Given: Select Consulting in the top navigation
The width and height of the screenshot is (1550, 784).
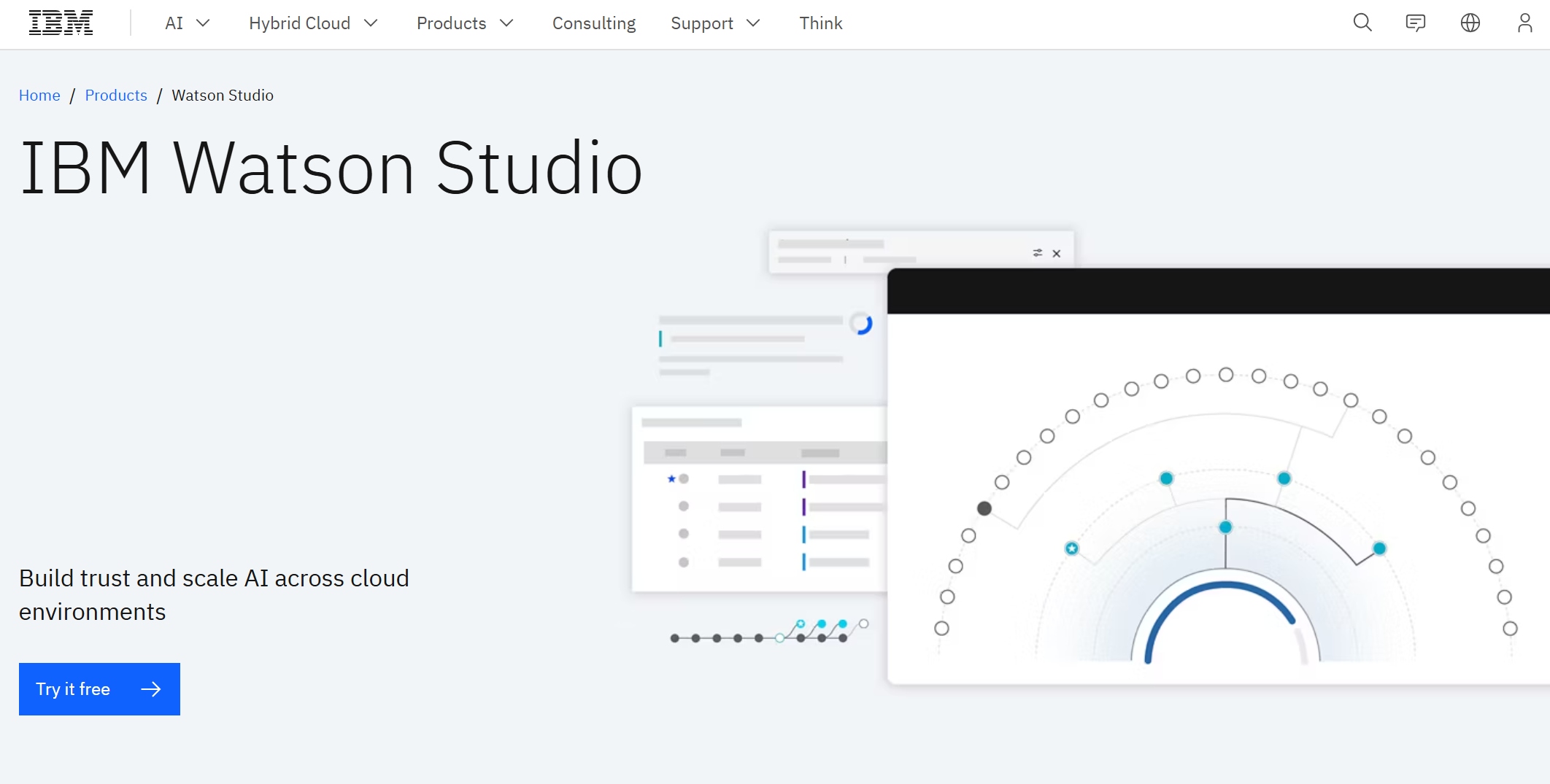Looking at the screenshot, I should 593,23.
